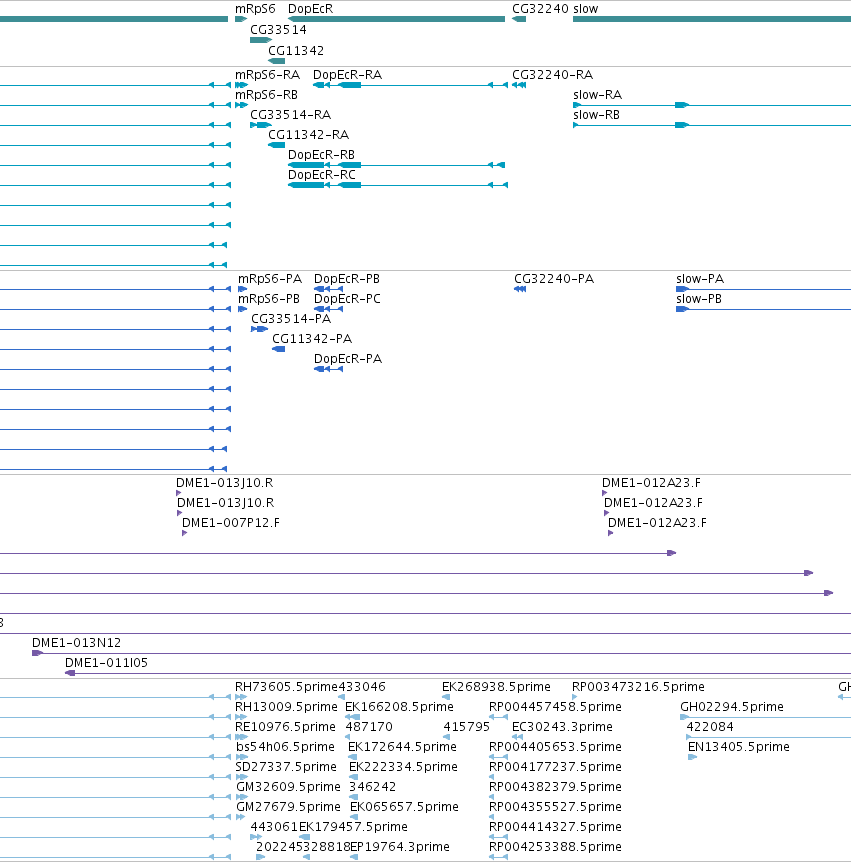Click the slow-RB transcript label
851x862 pixels.
pos(596,115)
